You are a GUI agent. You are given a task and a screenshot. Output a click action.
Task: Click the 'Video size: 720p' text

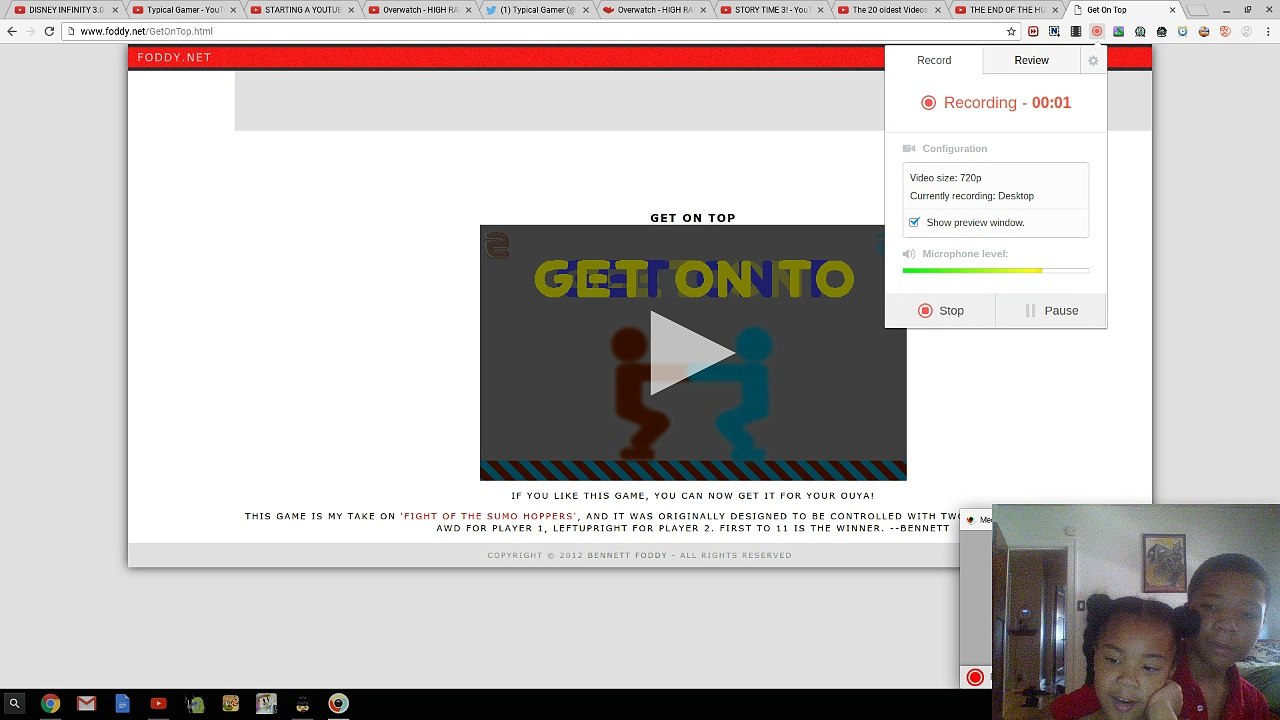[945, 178]
